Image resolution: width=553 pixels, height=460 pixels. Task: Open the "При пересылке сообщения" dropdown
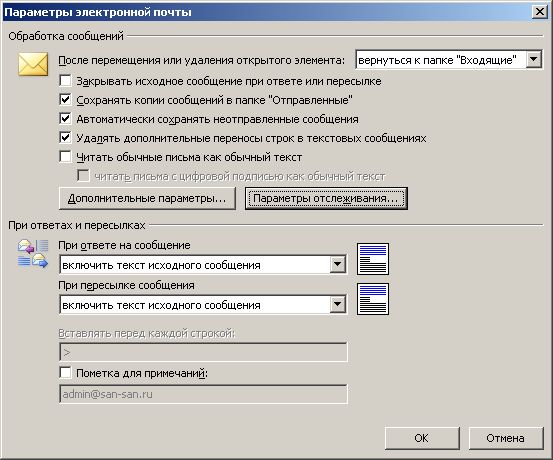click(338, 304)
